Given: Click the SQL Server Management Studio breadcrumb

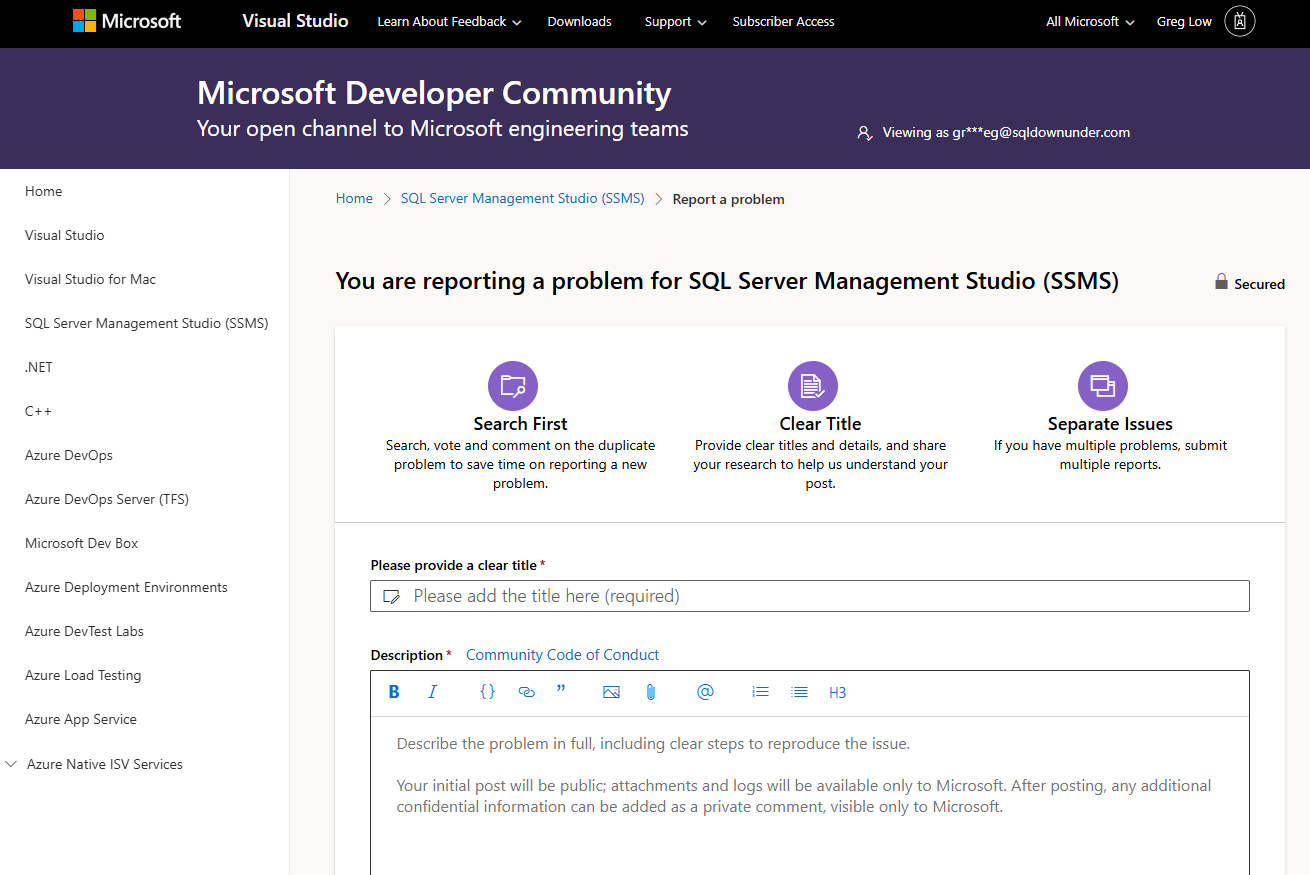Looking at the screenshot, I should coord(522,199).
